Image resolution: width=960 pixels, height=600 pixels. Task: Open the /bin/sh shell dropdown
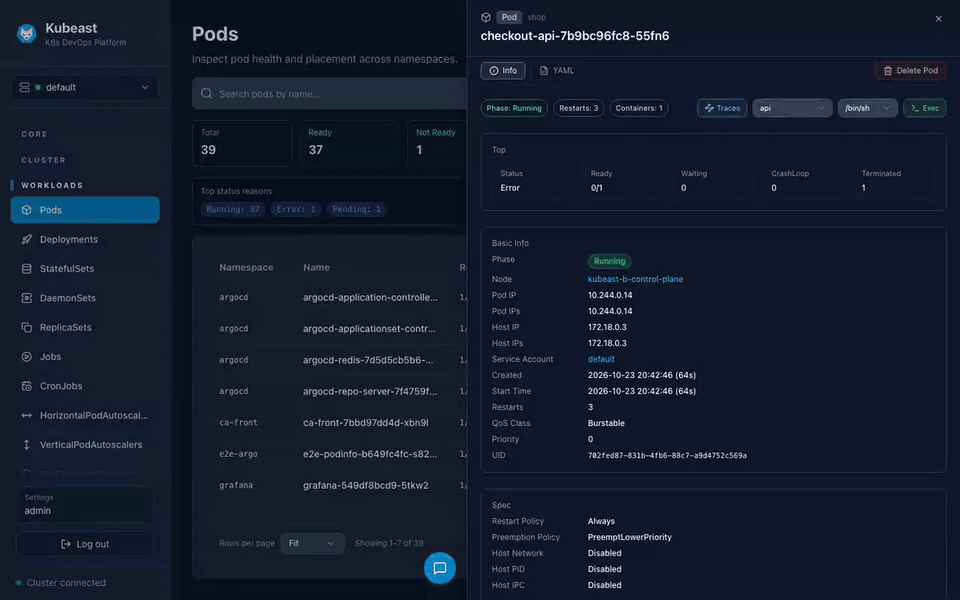point(868,108)
